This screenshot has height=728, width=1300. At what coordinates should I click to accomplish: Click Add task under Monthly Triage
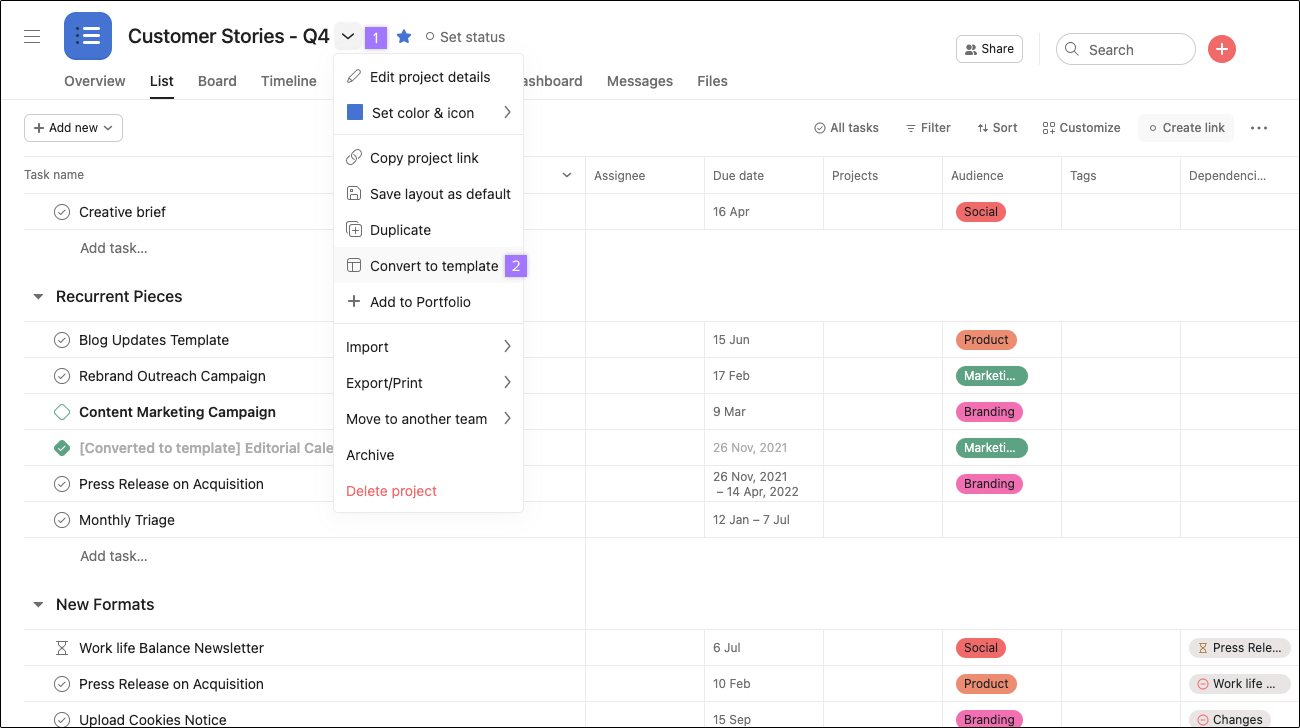coord(113,556)
